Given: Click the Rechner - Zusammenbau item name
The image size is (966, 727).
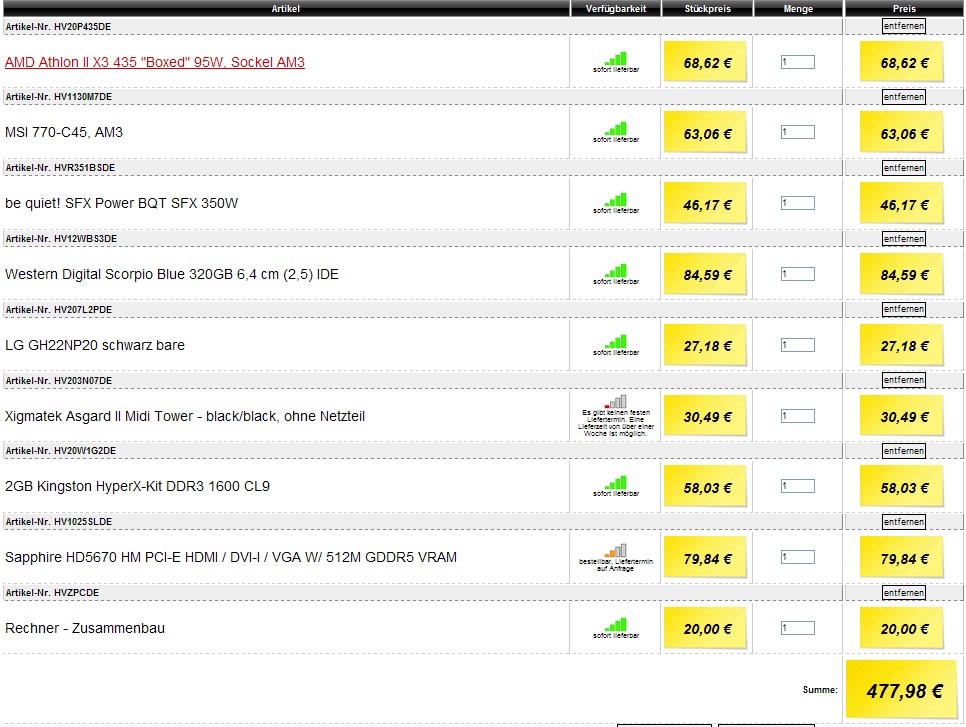Looking at the screenshot, I should click(x=85, y=628).
